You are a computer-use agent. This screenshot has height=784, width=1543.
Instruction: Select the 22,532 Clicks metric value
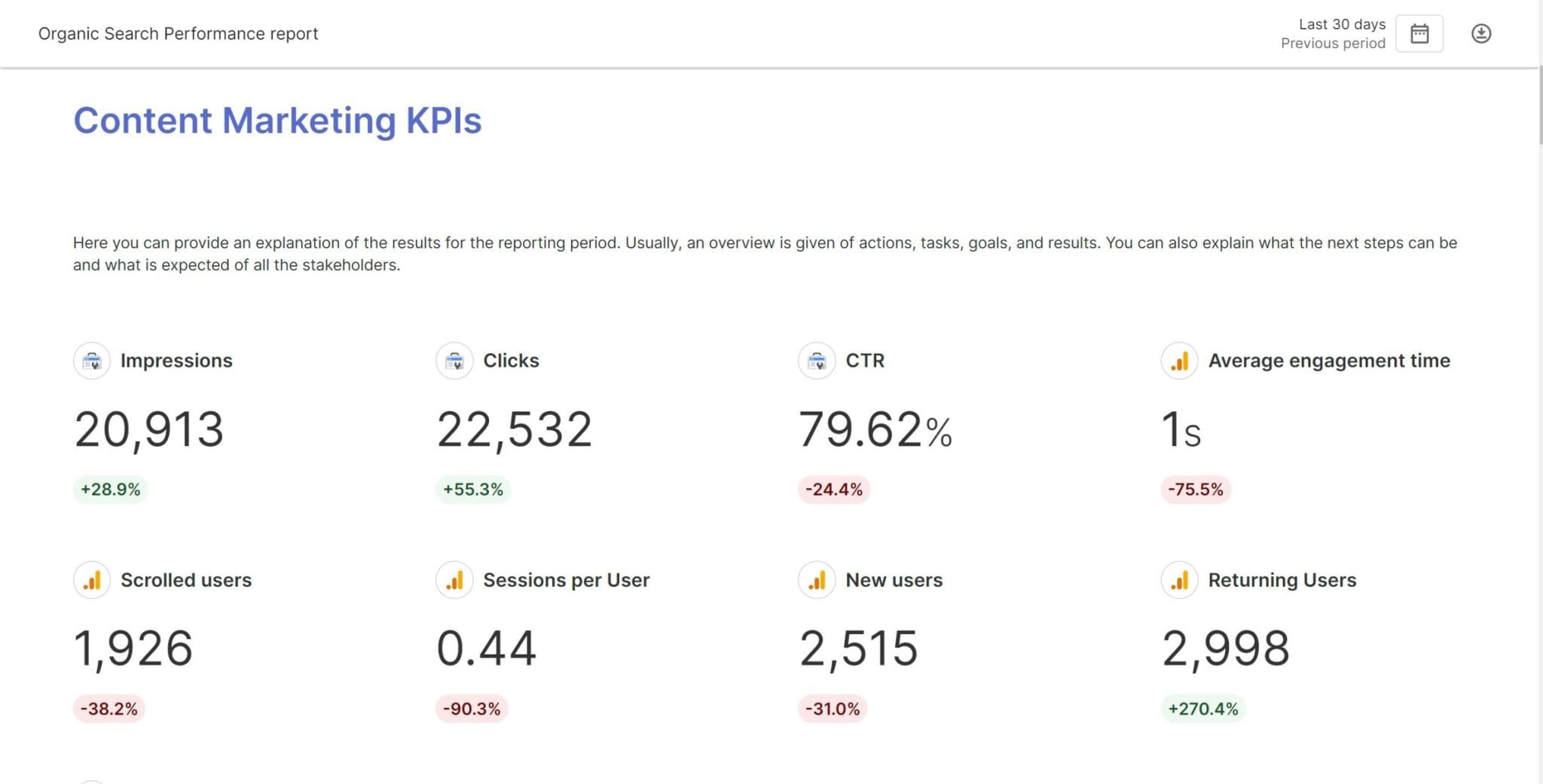click(515, 428)
